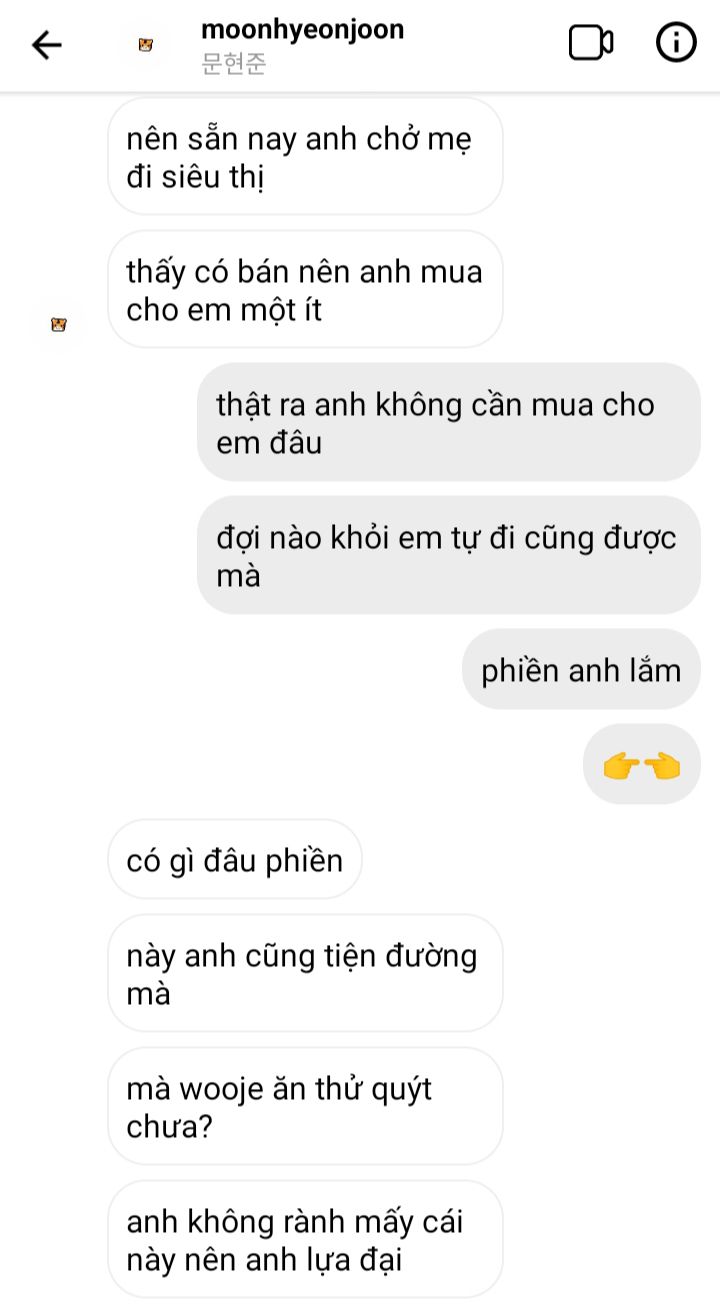This screenshot has width=720, height=1308.
Task: Open the profile avatar in header
Action: coord(146,45)
